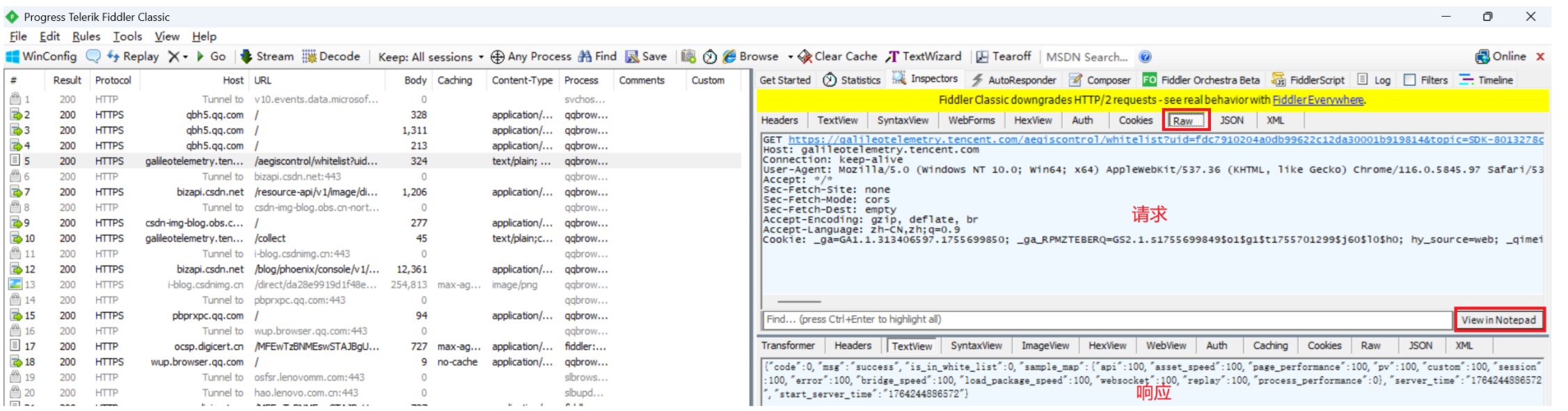Select the request Cookies tab
Viewport: 1568px width, 411px height.
(x=1136, y=121)
